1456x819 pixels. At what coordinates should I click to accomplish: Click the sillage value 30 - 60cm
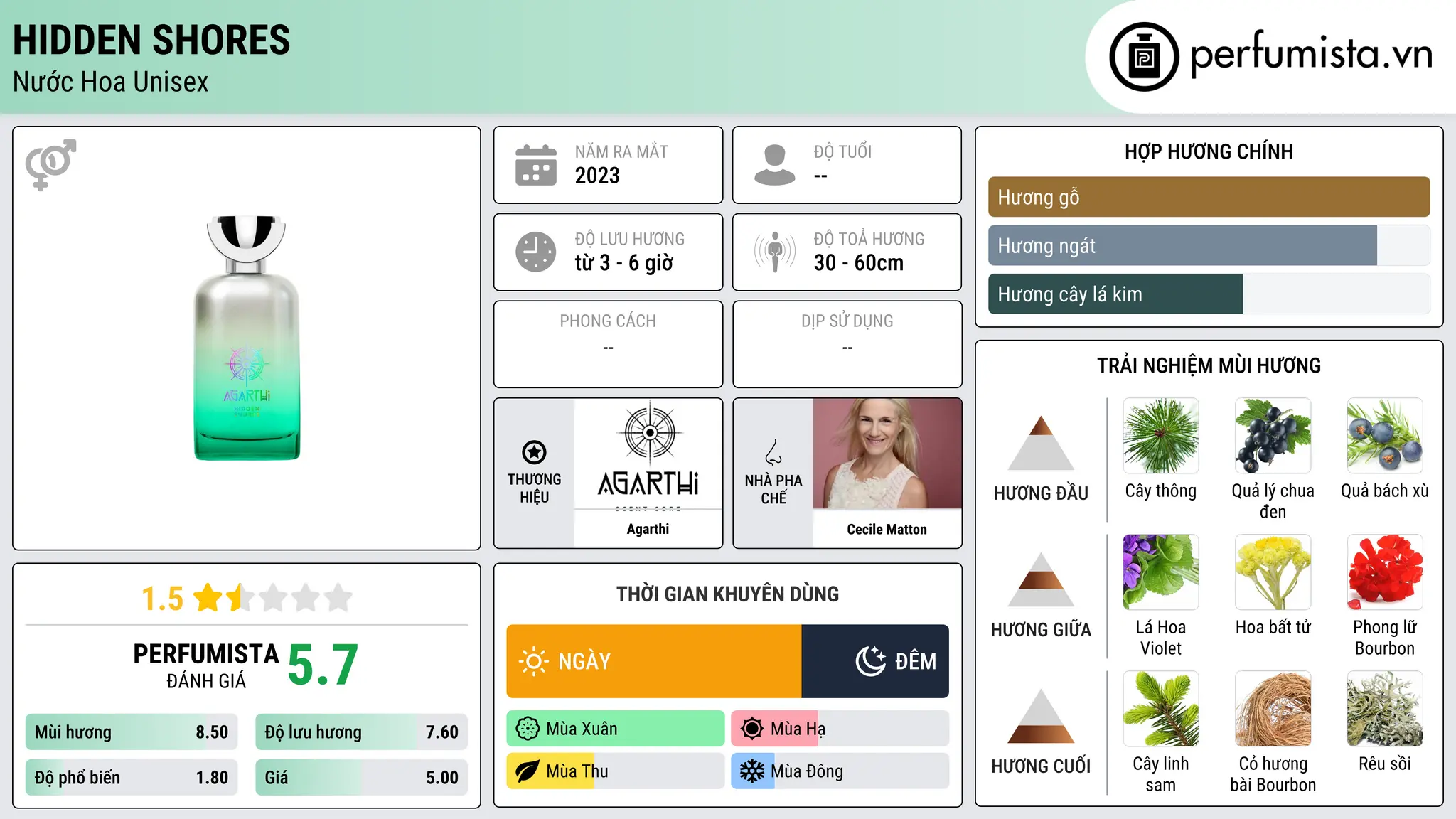[859, 263]
